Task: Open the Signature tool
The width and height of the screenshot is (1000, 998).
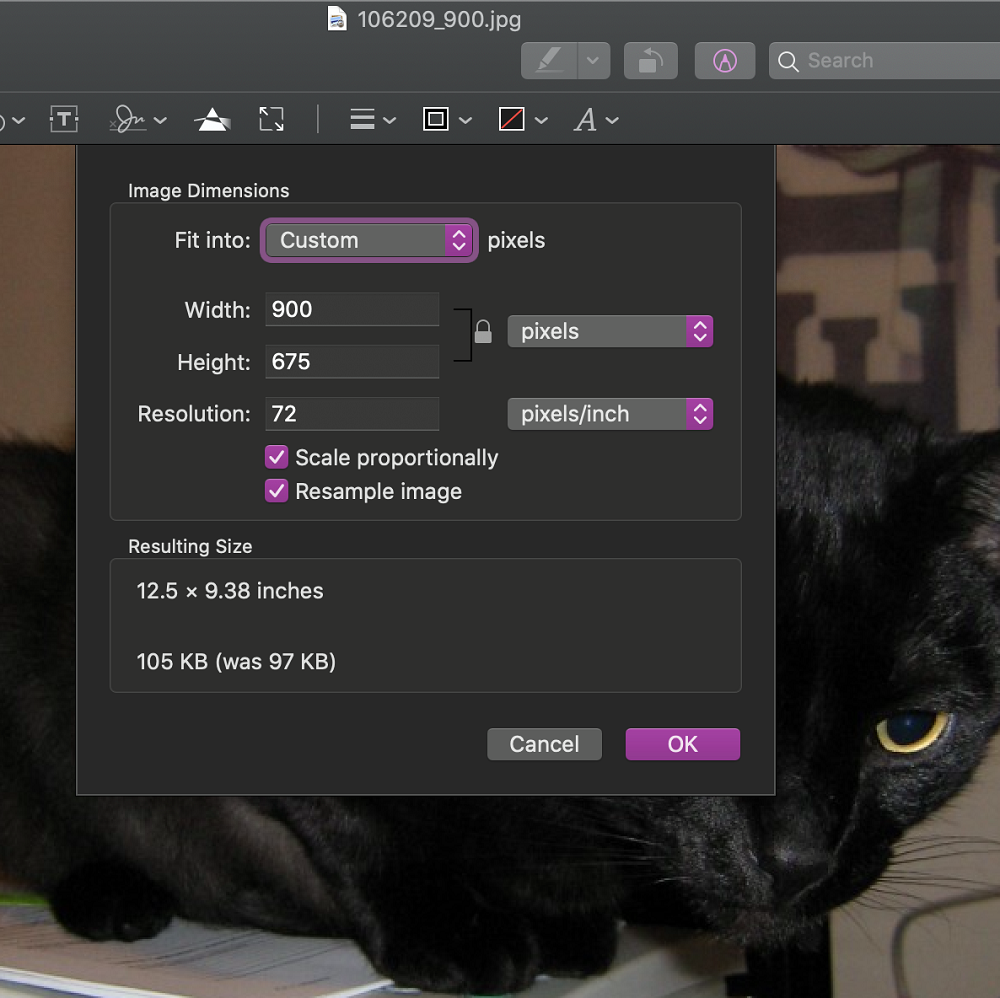Action: coord(129,120)
